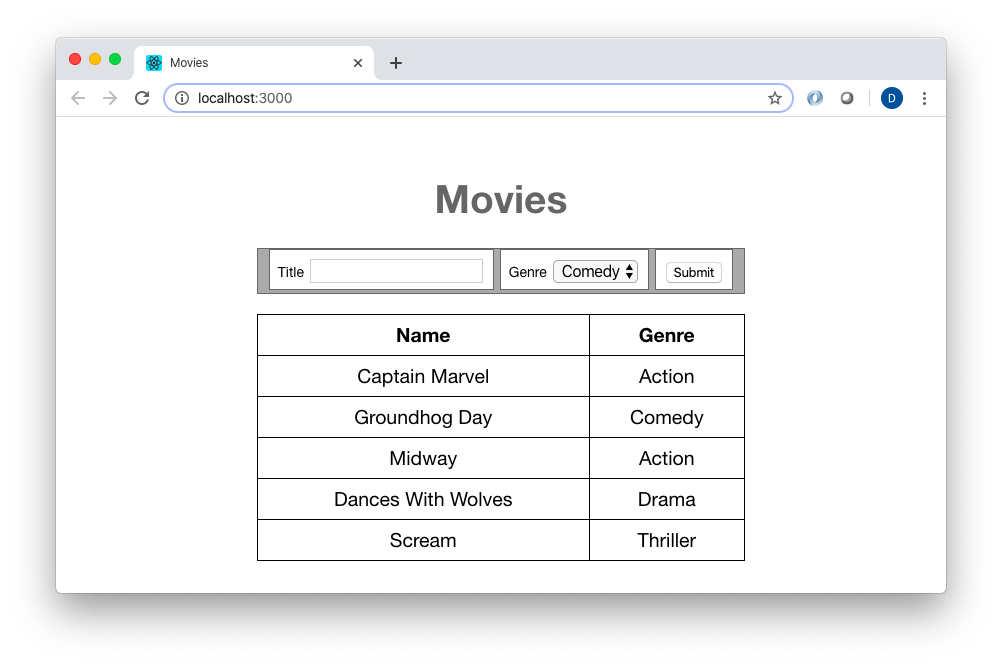
Task: Click Action genre in Captain Marvel row
Action: tap(667, 376)
